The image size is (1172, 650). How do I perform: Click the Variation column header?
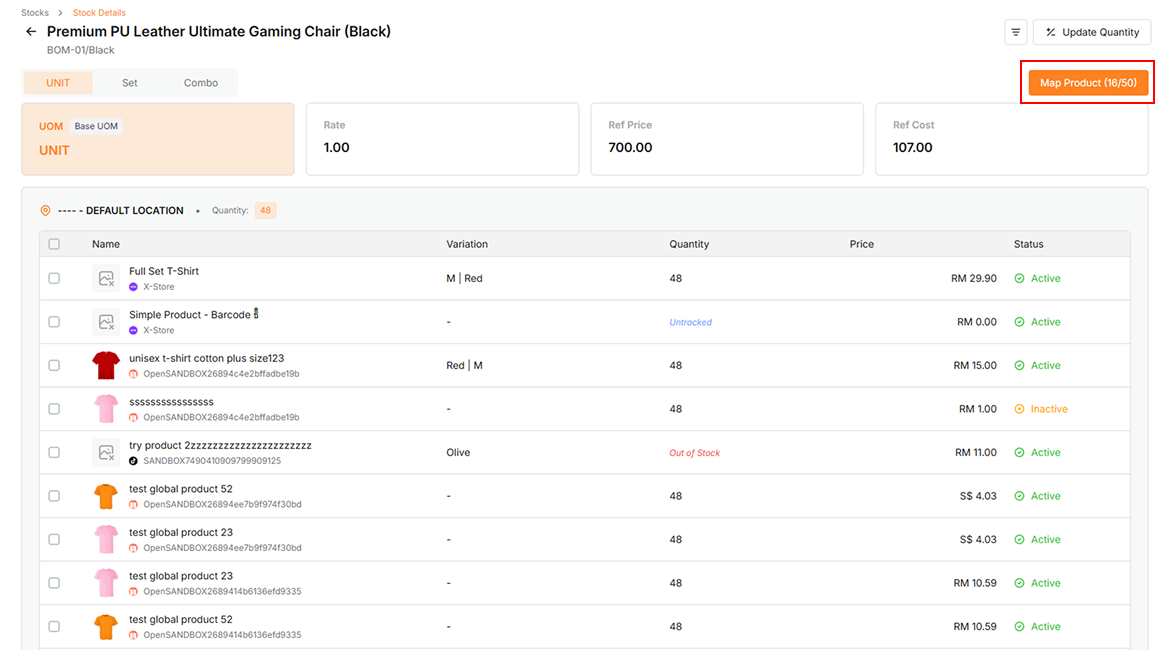pyautogui.click(x=467, y=244)
